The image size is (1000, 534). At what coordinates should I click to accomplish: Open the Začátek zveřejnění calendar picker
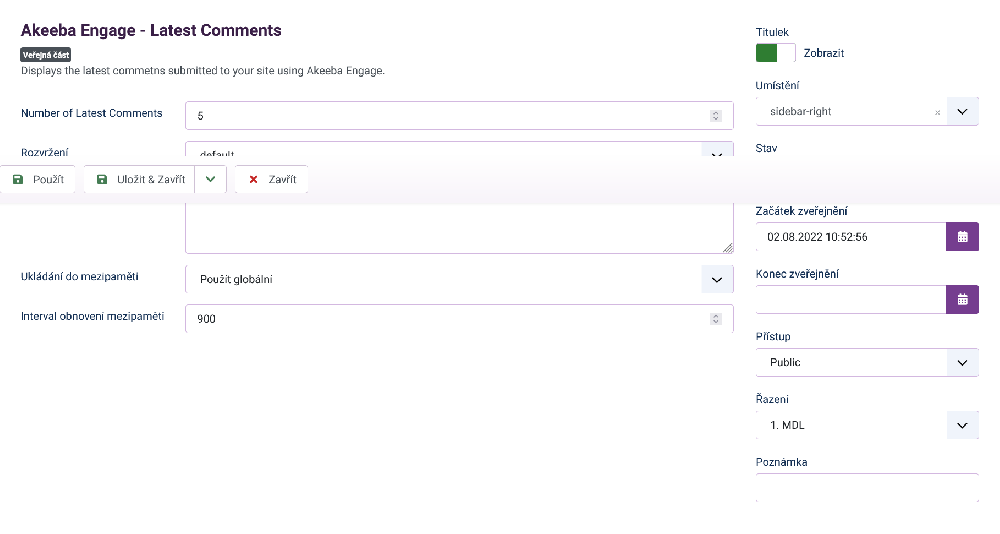pyautogui.click(x=962, y=237)
